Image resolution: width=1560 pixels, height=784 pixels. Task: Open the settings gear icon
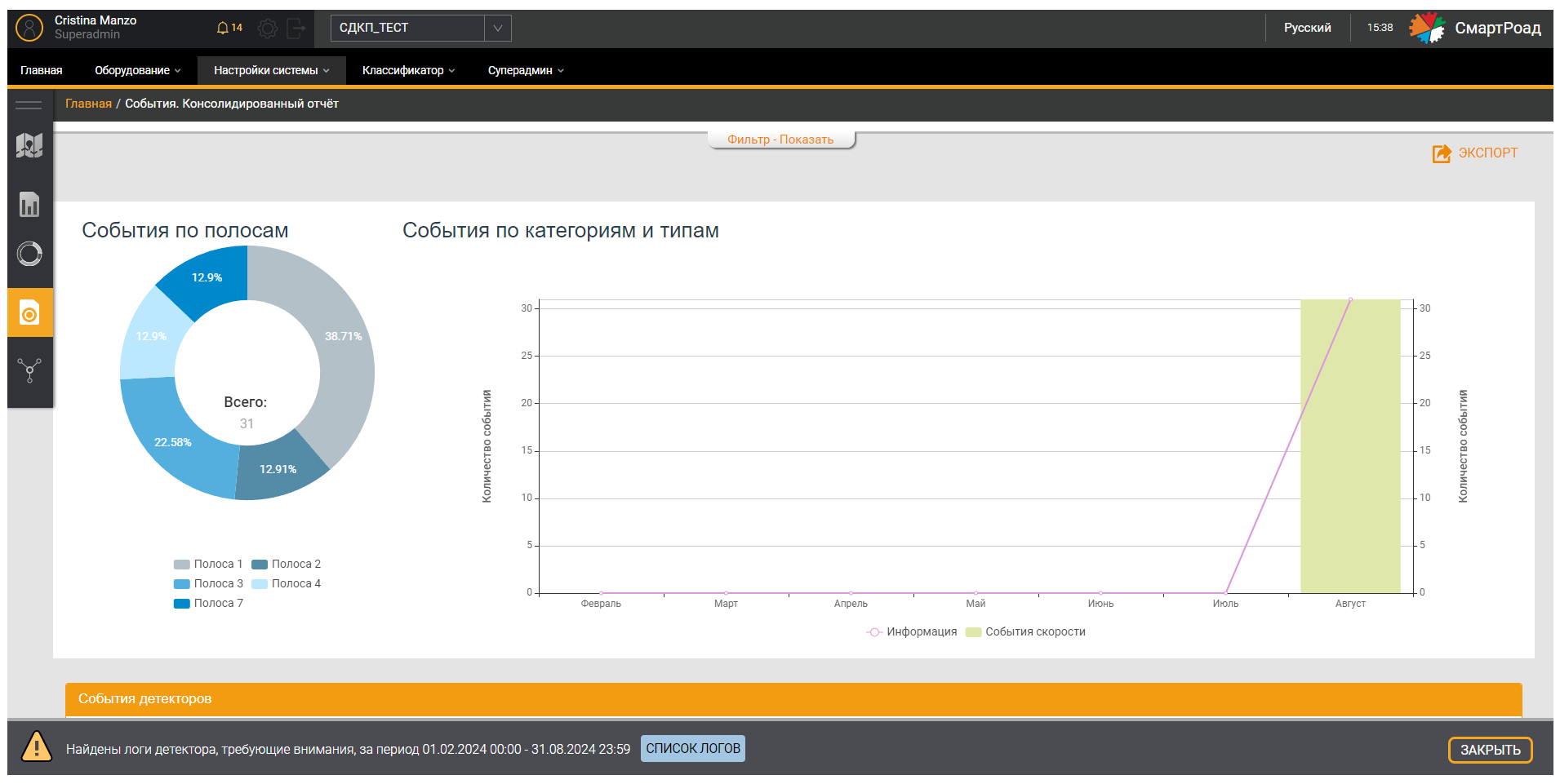tap(268, 29)
